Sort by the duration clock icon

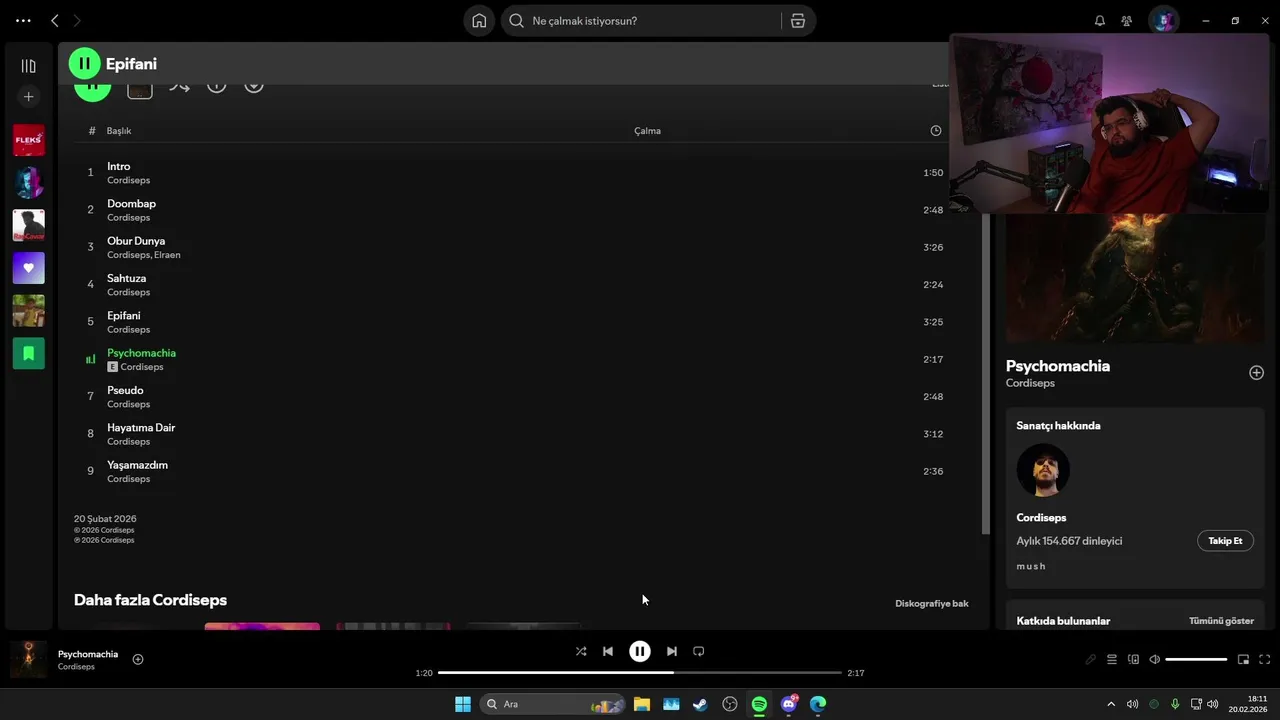coord(936,131)
